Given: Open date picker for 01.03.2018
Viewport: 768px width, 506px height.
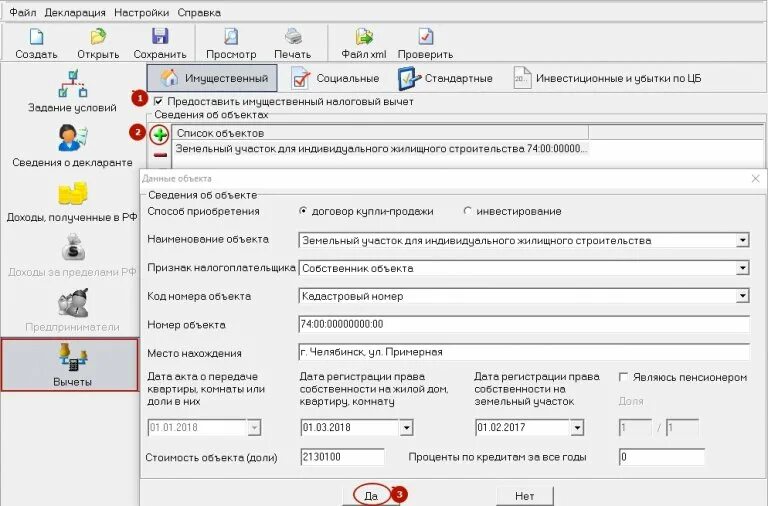Looking at the screenshot, I should click(x=407, y=428).
